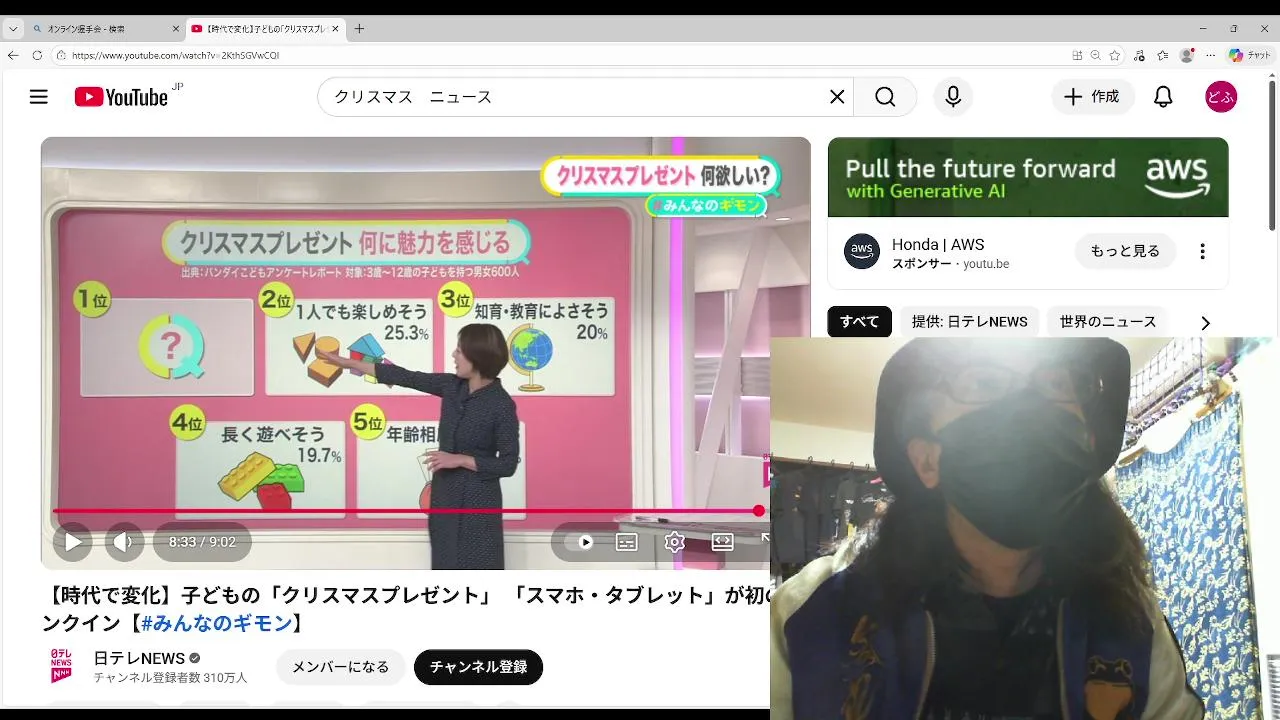
Task: Open browser profile icon
Action: point(1187,55)
